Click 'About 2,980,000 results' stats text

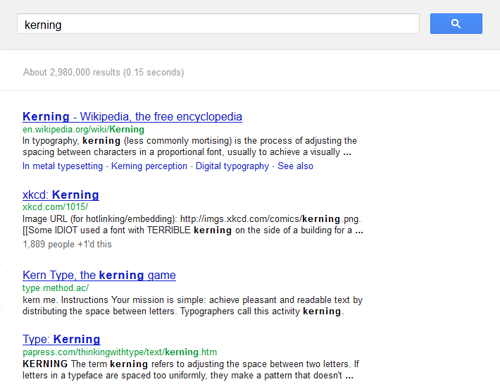pos(103,72)
